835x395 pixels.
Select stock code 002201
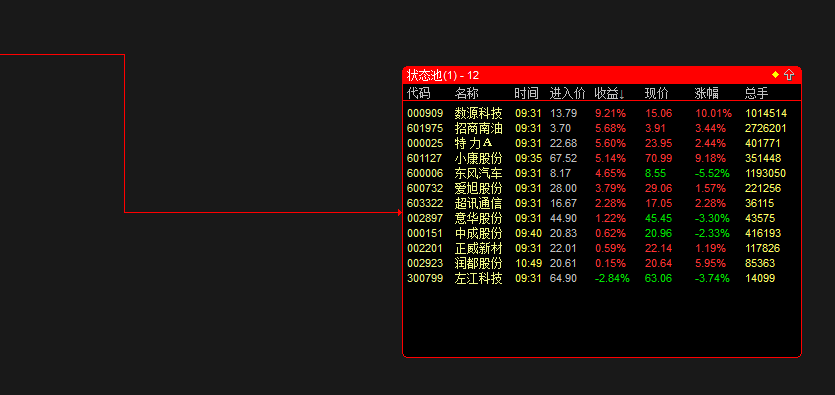click(x=425, y=248)
